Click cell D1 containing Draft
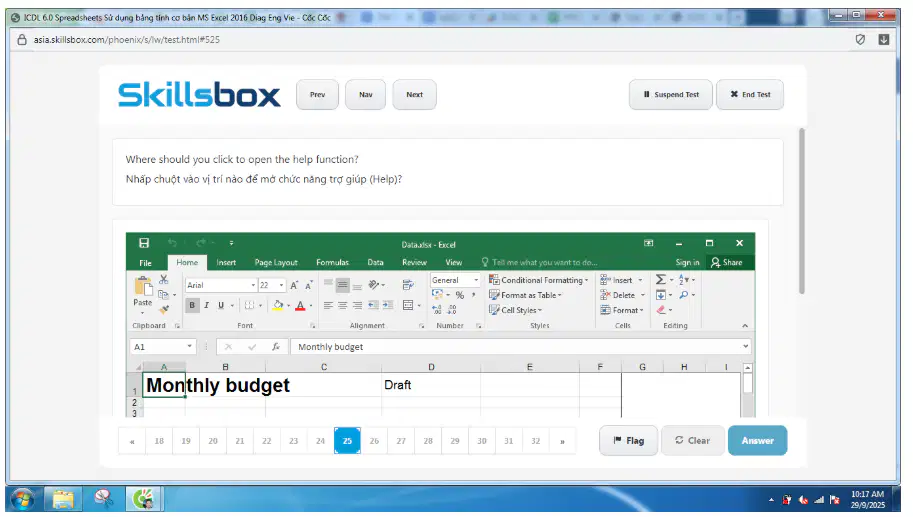Image resolution: width=913 pixels, height=517 pixels. (431, 385)
